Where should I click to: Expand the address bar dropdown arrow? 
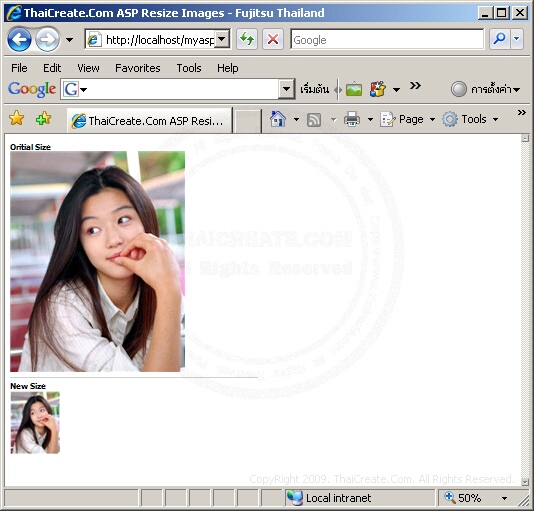222,40
